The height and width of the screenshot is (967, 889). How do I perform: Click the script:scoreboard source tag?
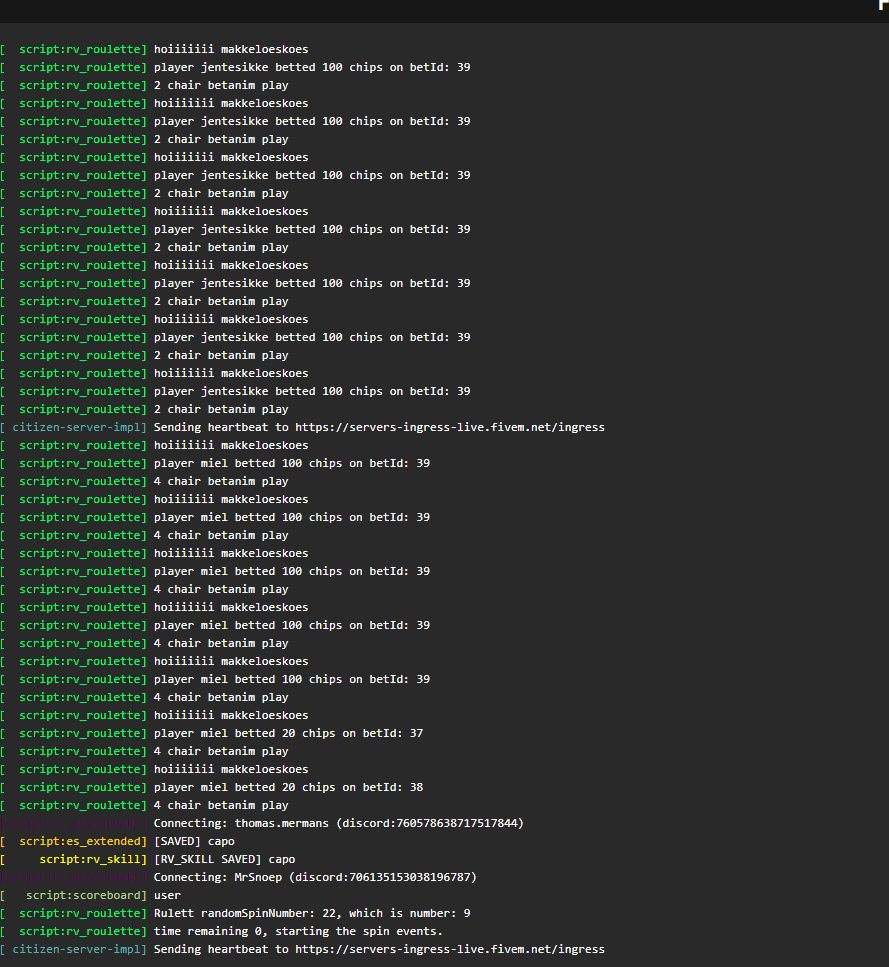tap(86, 895)
